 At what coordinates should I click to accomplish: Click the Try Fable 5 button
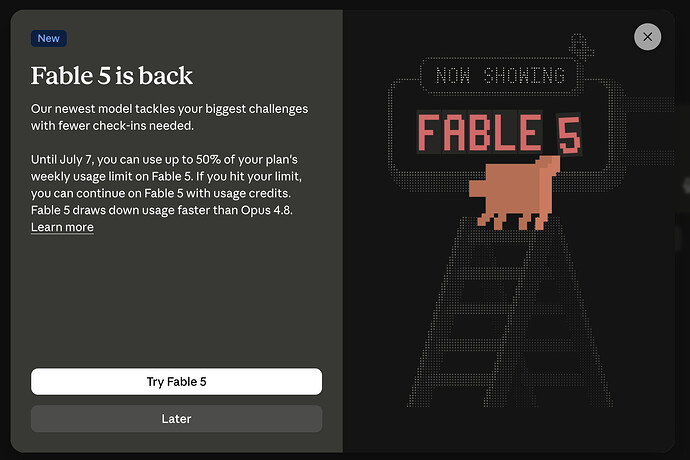[x=176, y=382]
